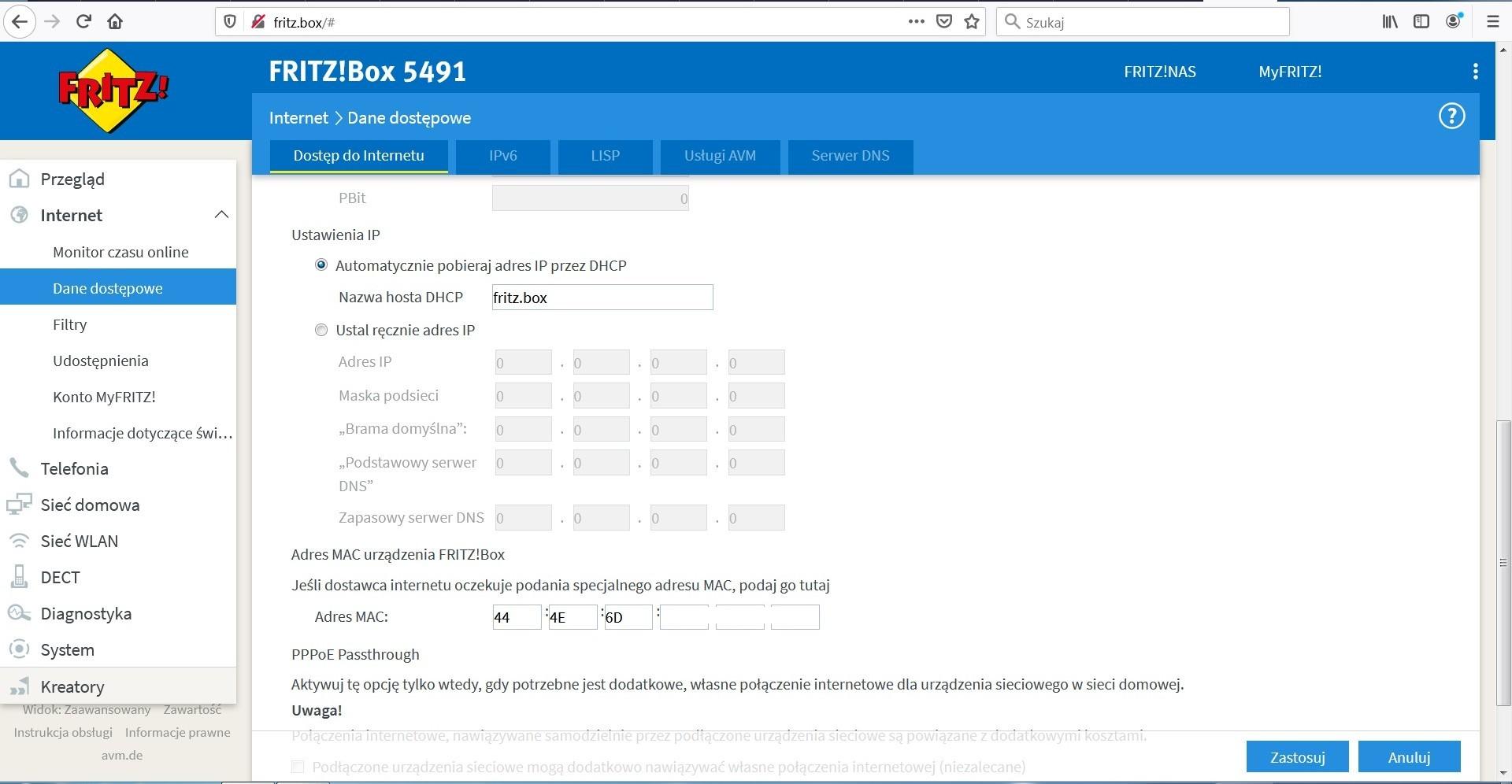Open the browser ellipsis page actions menu

coord(916,21)
